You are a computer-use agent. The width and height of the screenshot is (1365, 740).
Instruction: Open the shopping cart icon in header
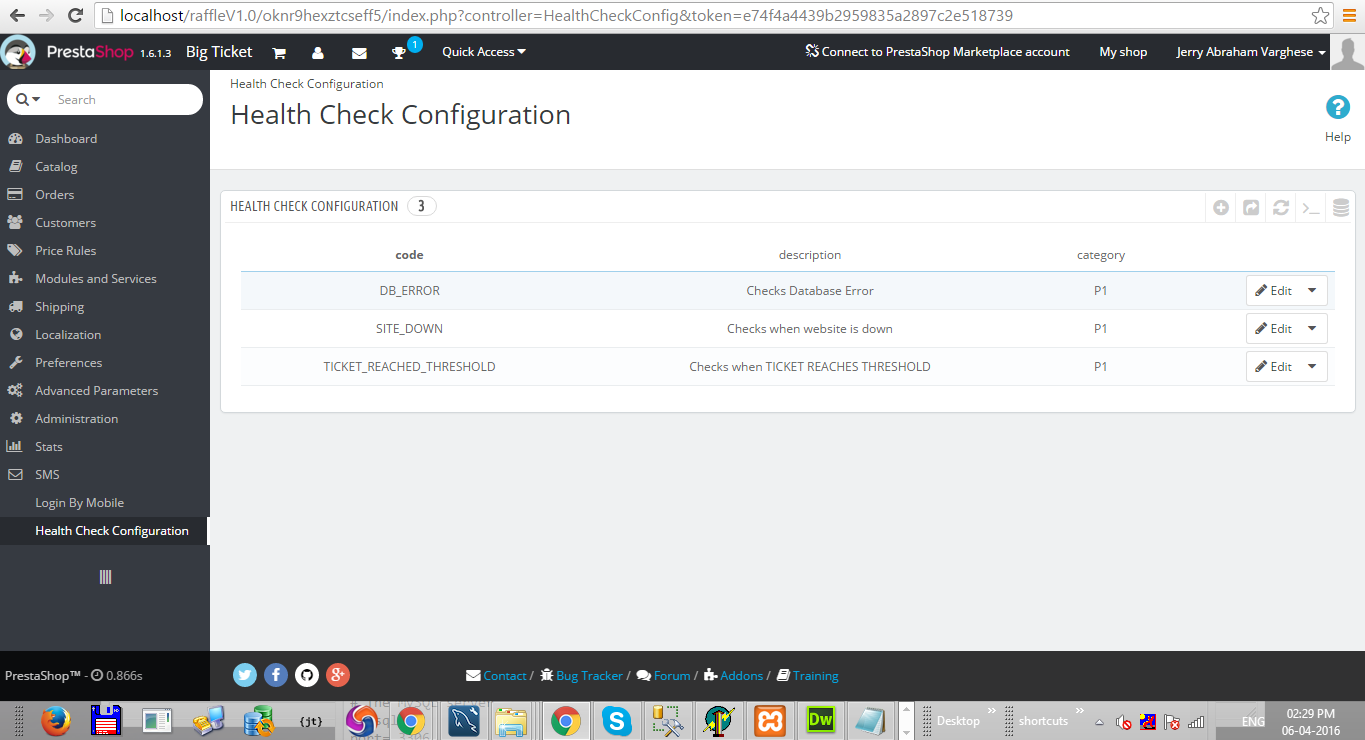[x=279, y=53]
